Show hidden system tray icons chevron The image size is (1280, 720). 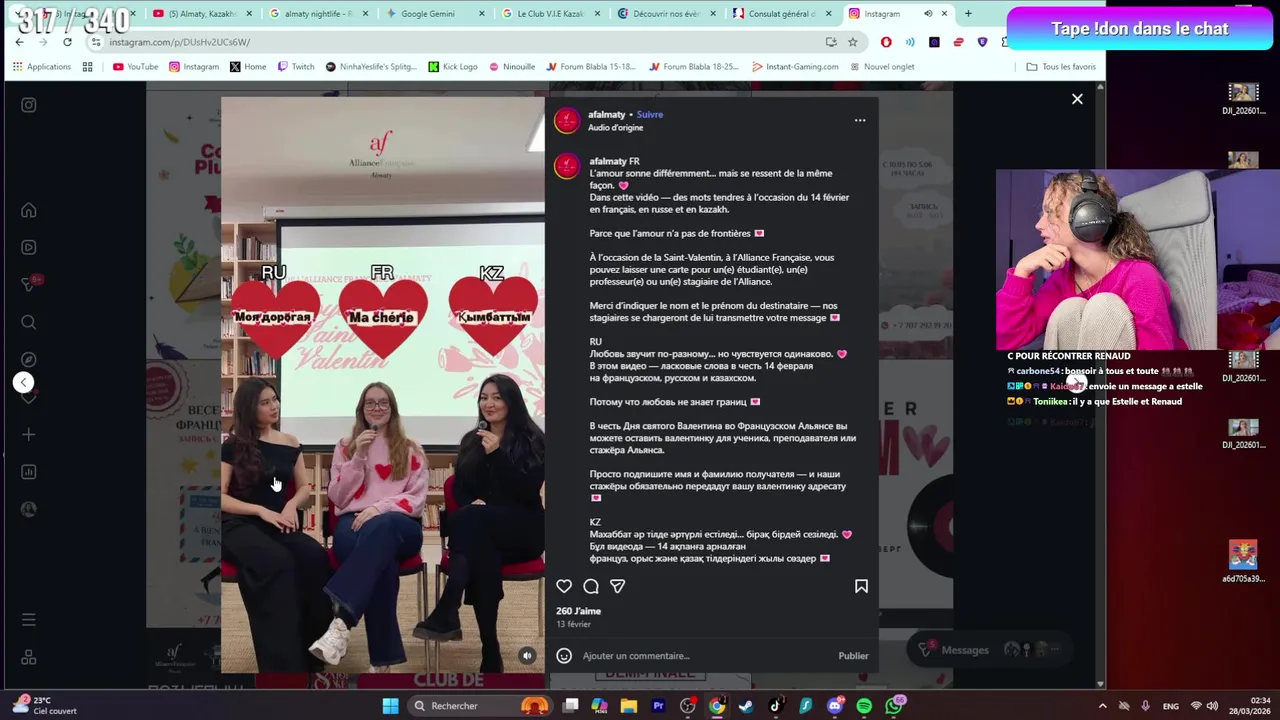(1103, 706)
